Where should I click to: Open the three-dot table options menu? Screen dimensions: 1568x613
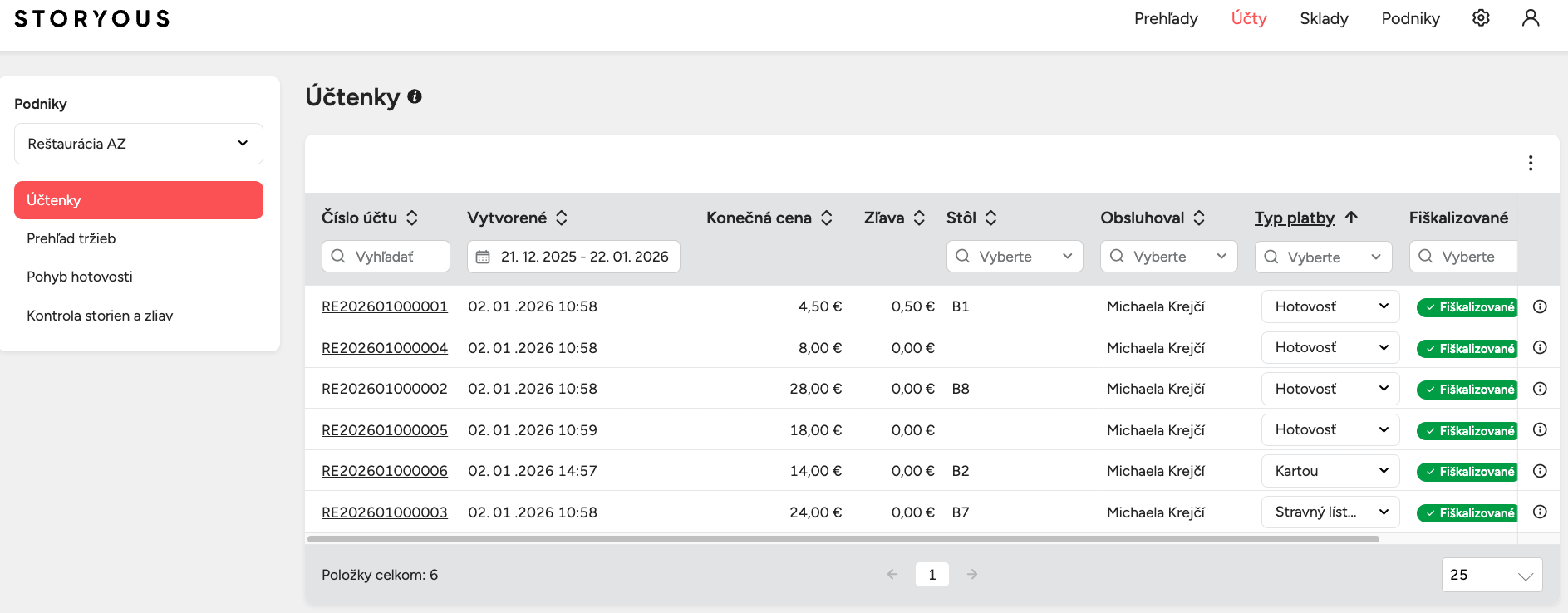(x=1530, y=163)
